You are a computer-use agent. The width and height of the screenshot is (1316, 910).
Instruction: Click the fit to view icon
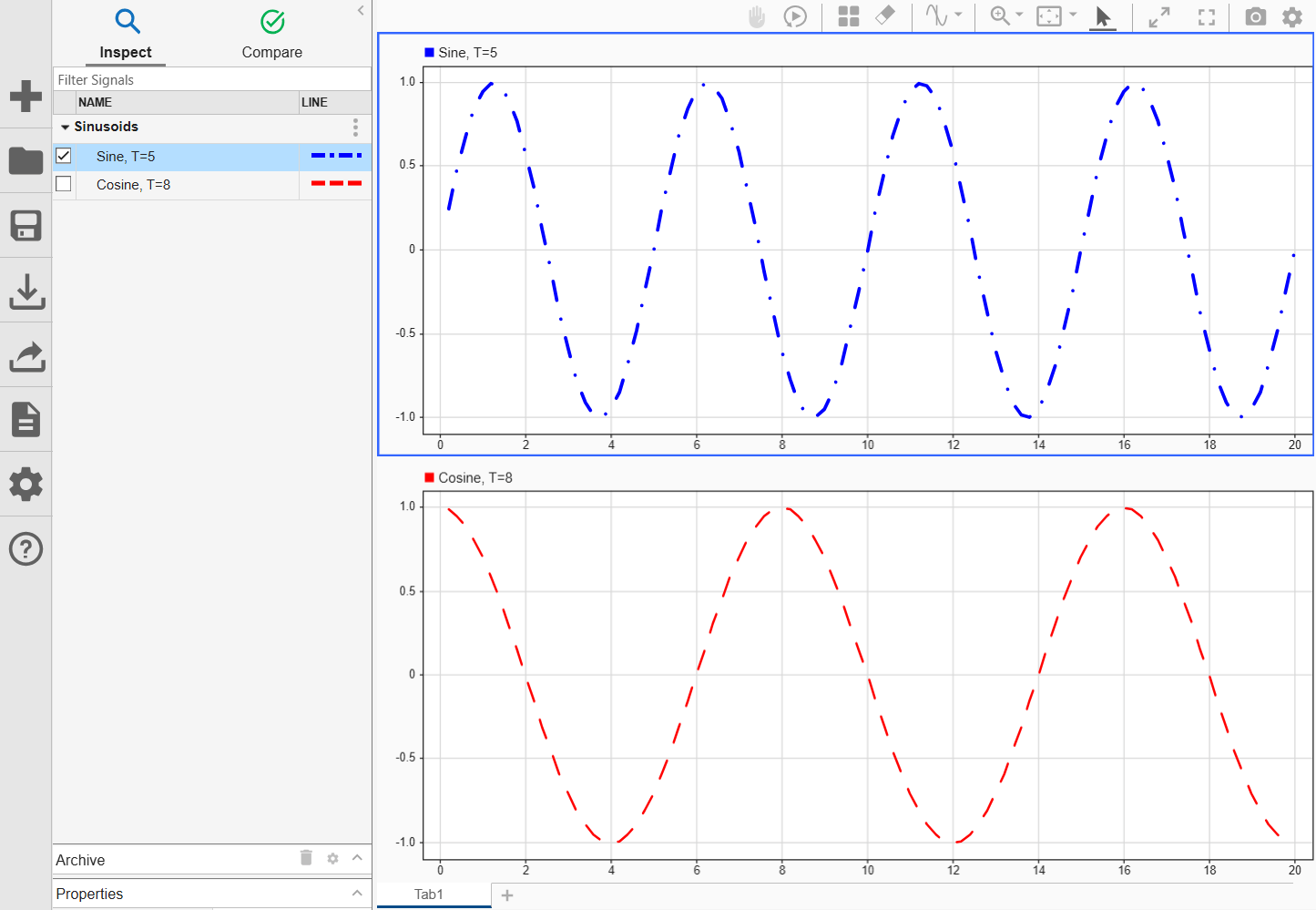tap(1049, 16)
